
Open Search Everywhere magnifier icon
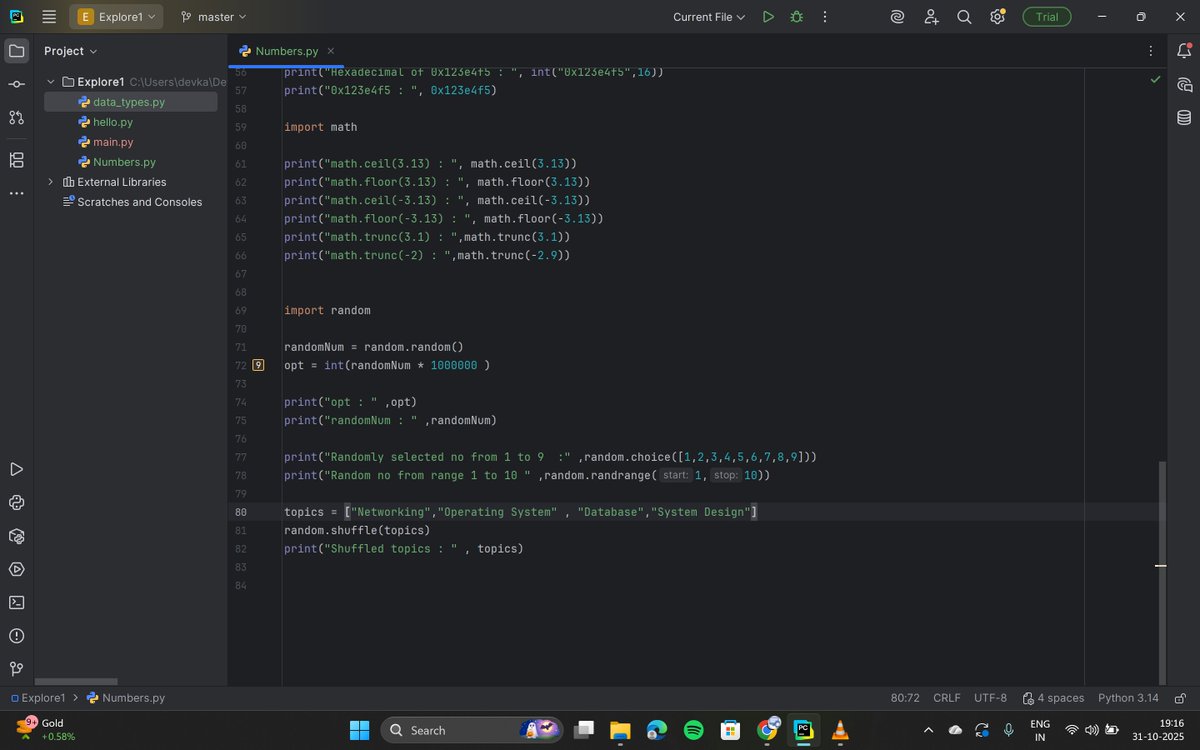[964, 17]
